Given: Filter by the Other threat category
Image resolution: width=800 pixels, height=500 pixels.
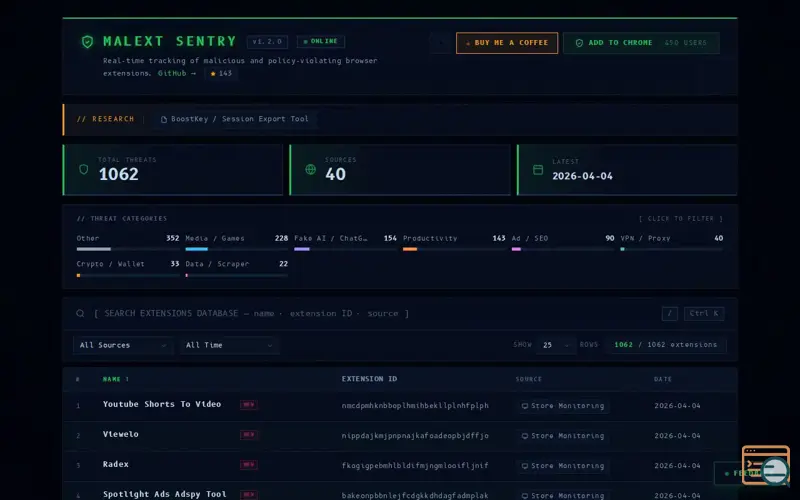Looking at the screenshot, I should 128,243.
